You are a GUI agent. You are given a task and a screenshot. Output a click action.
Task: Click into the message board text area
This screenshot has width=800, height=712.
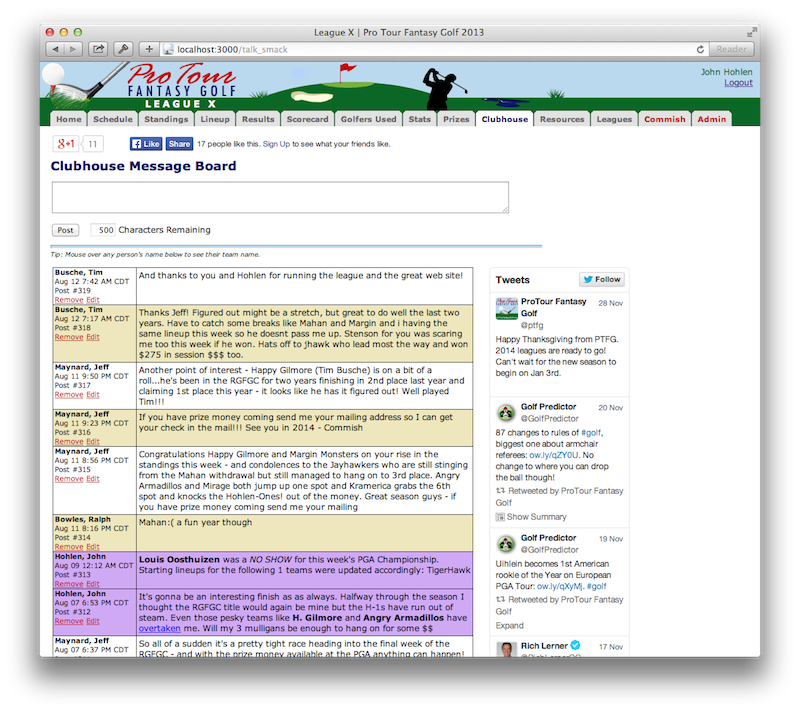[x=280, y=197]
